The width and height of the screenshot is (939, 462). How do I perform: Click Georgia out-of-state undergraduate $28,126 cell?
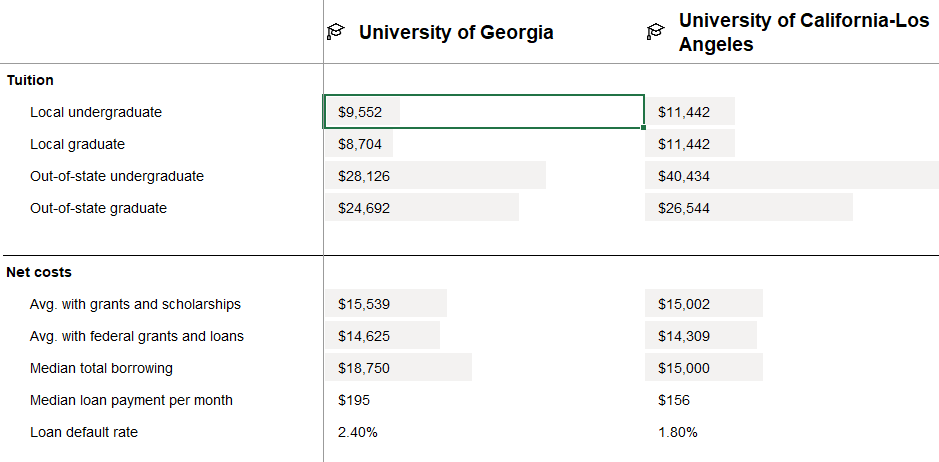[x=364, y=176]
